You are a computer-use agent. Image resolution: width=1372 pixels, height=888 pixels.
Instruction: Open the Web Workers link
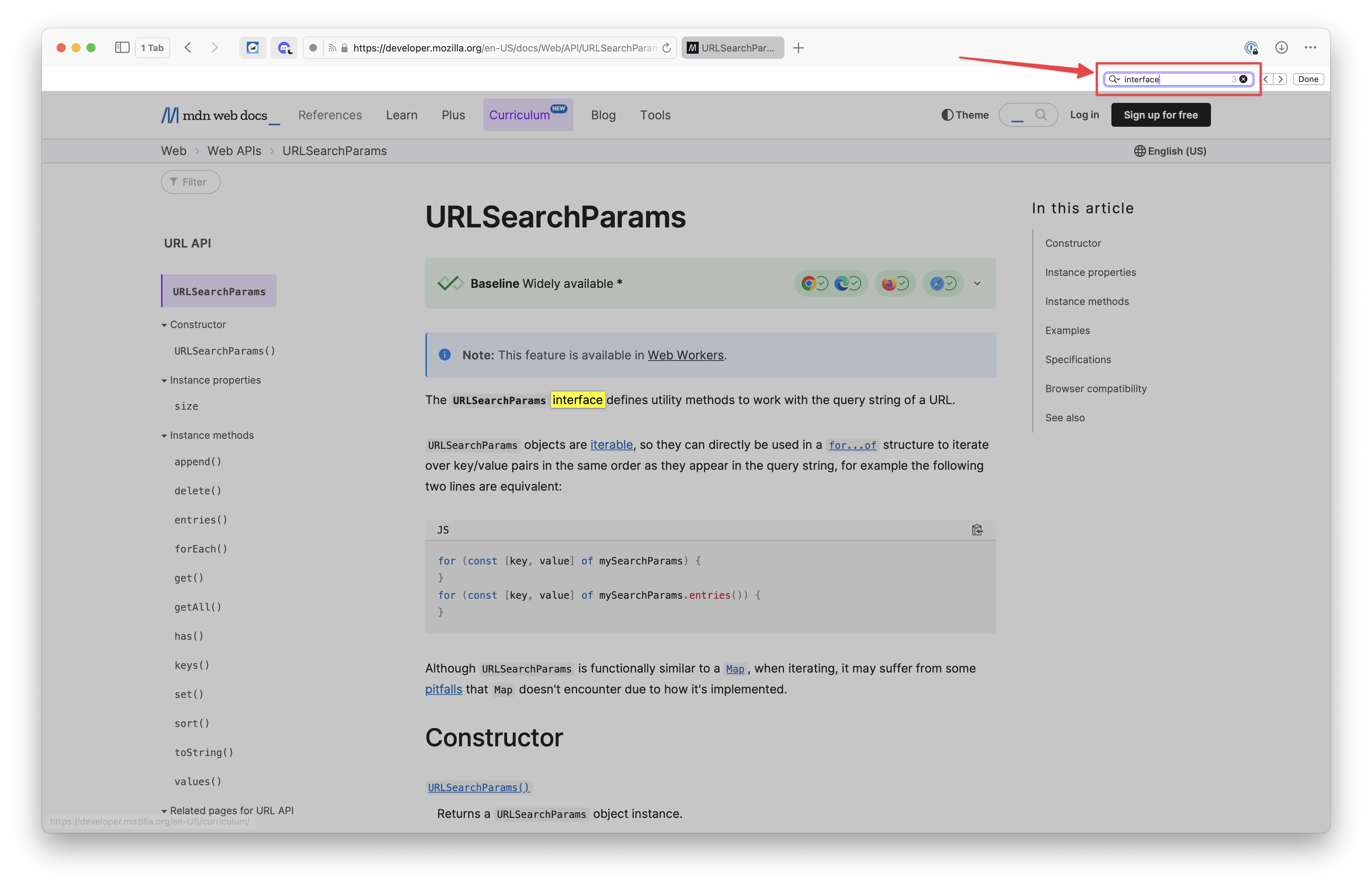point(685,355)
